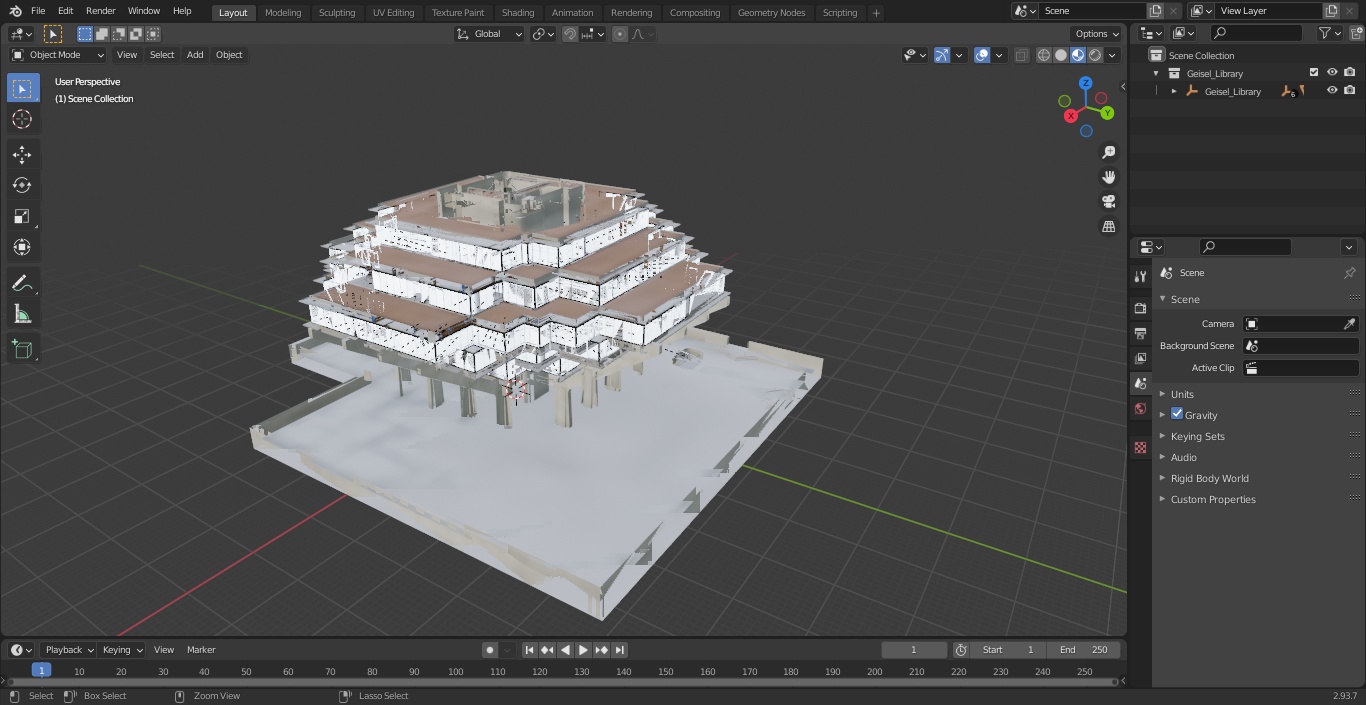Click the viewport pan hand icon
Viewport: 1366px width, 705px height.
pos(1108,177)
